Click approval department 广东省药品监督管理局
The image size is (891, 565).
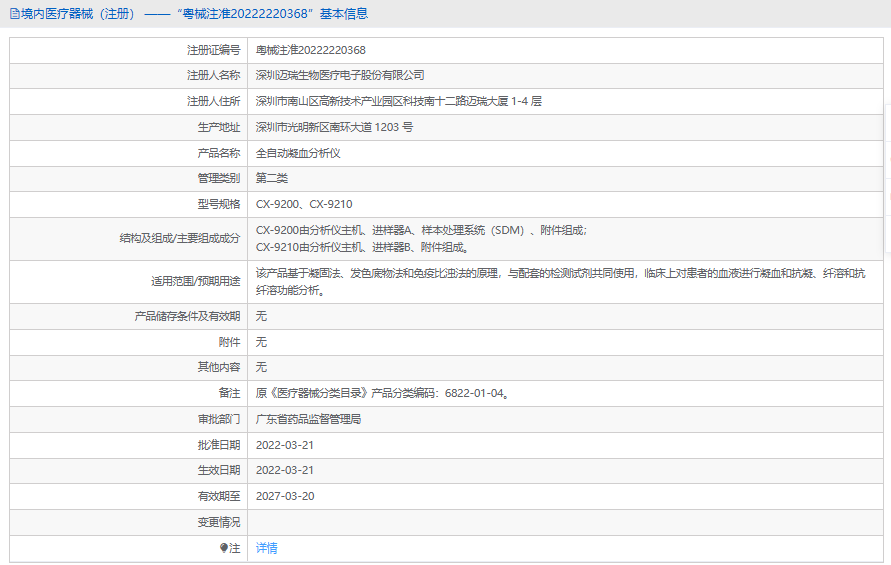308,419
